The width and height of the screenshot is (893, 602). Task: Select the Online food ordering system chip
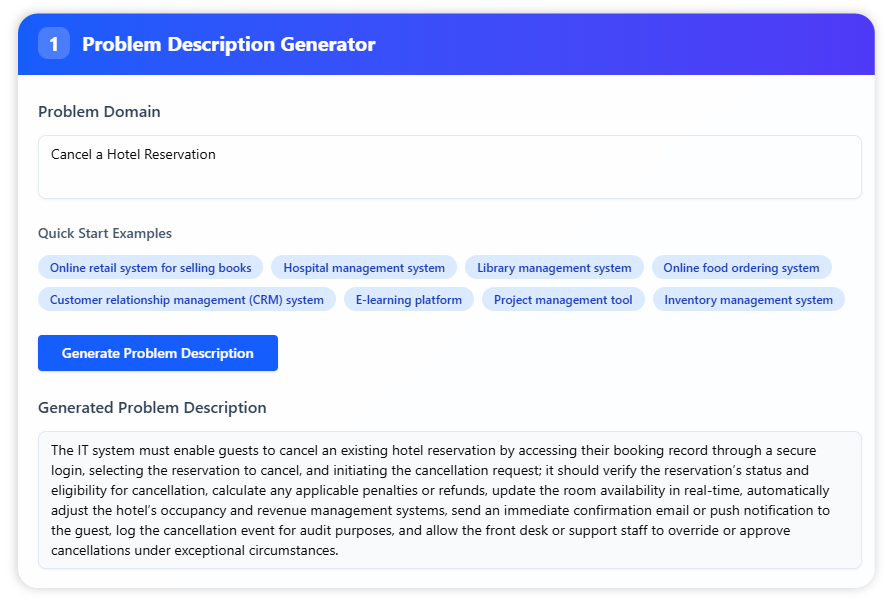point(741,268)
